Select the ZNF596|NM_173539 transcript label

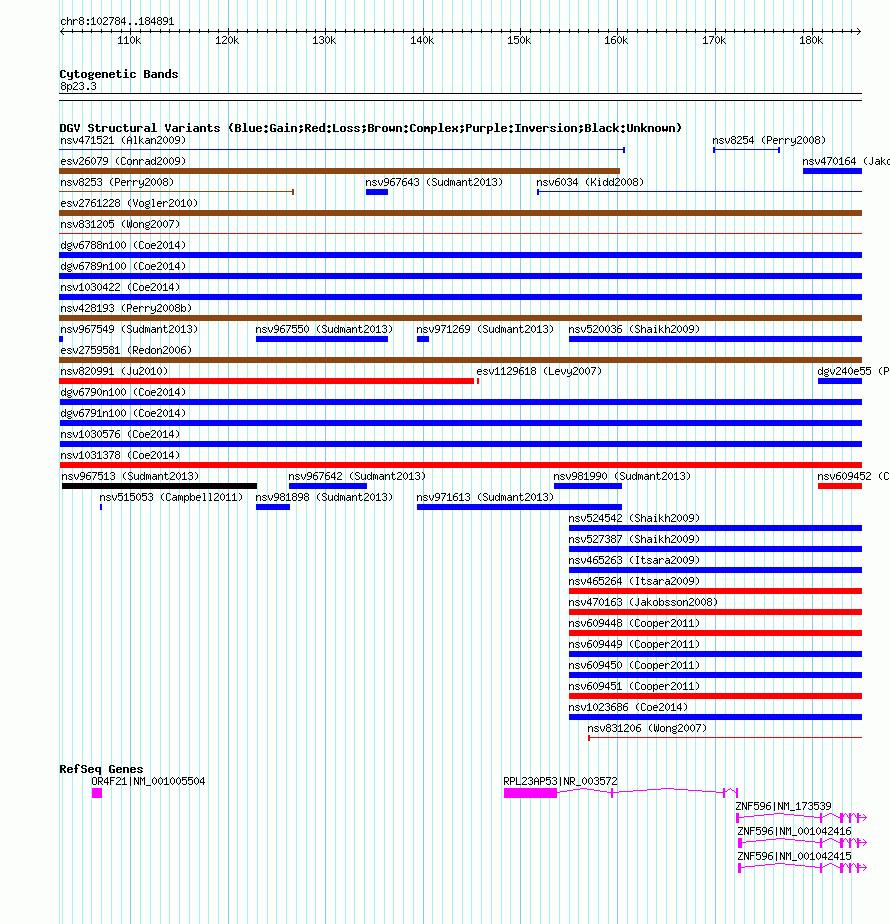pos(783,806)
